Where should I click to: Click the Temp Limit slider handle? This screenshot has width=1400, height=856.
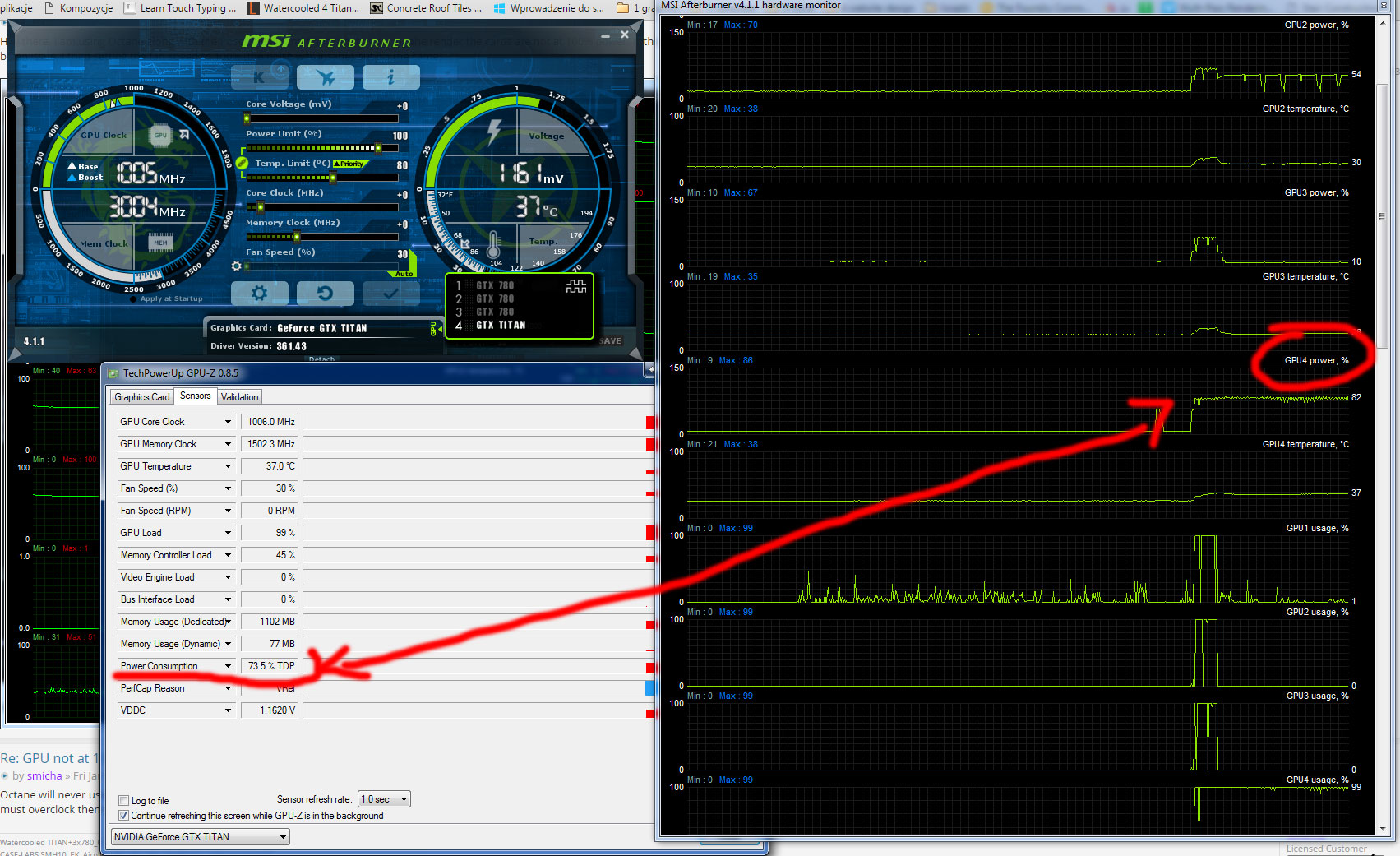[x=332, y=178]
